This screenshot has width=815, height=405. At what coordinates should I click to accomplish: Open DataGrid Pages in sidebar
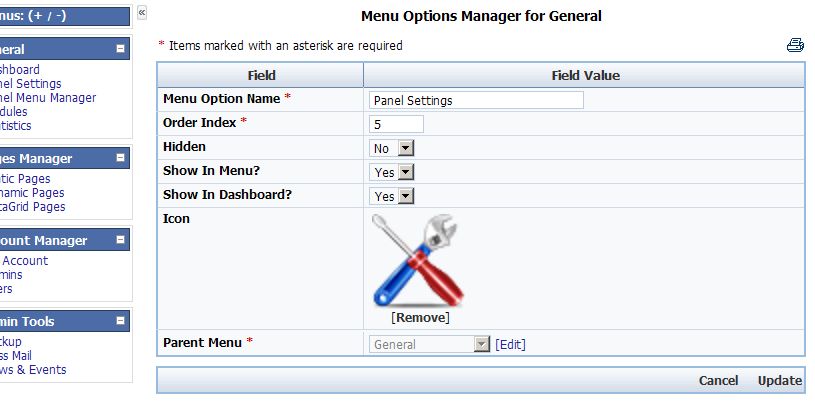coord(33,207)
